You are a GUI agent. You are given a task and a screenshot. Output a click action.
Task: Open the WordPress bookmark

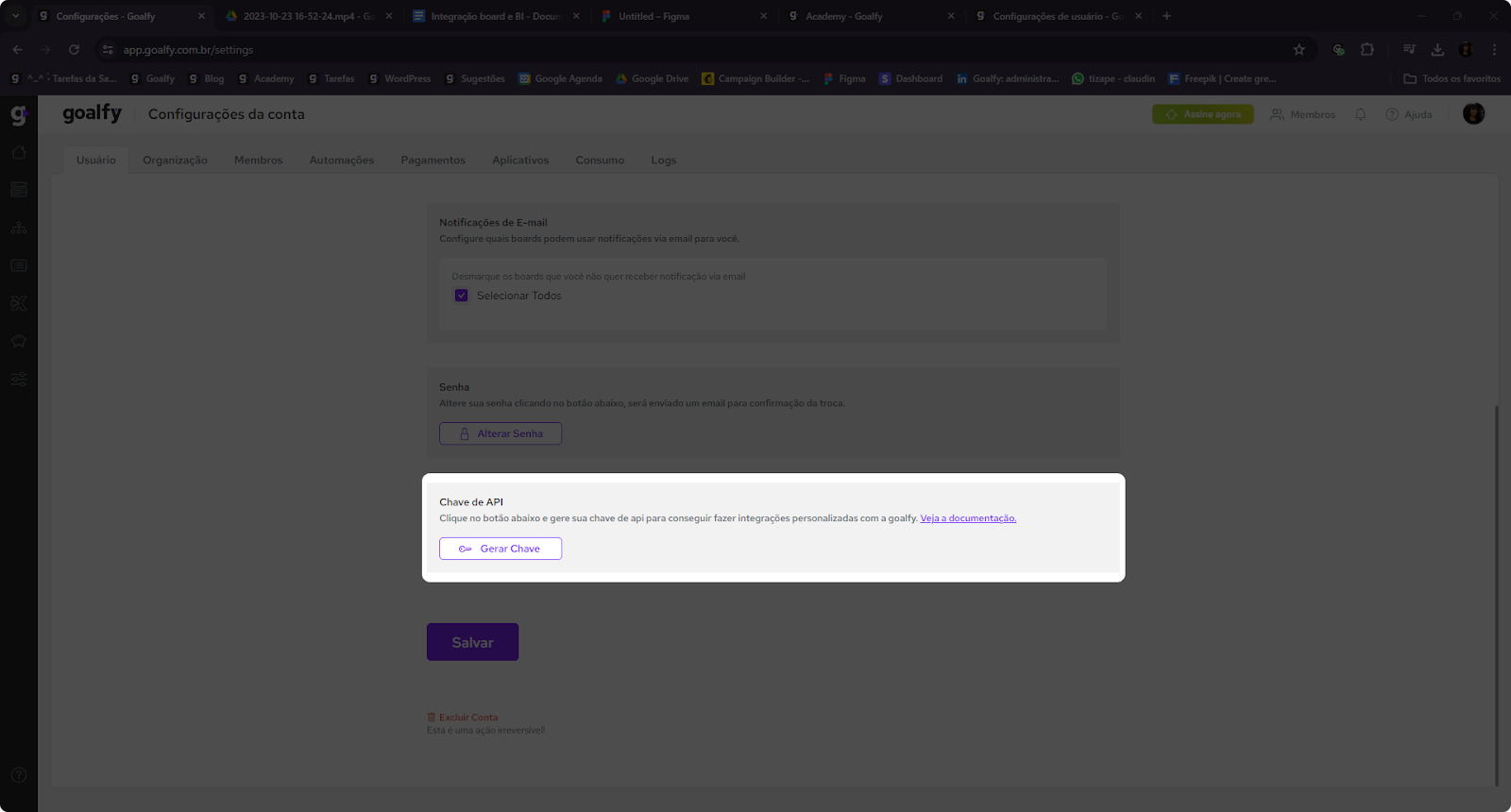pyautogui.click(x=399, y=78)
